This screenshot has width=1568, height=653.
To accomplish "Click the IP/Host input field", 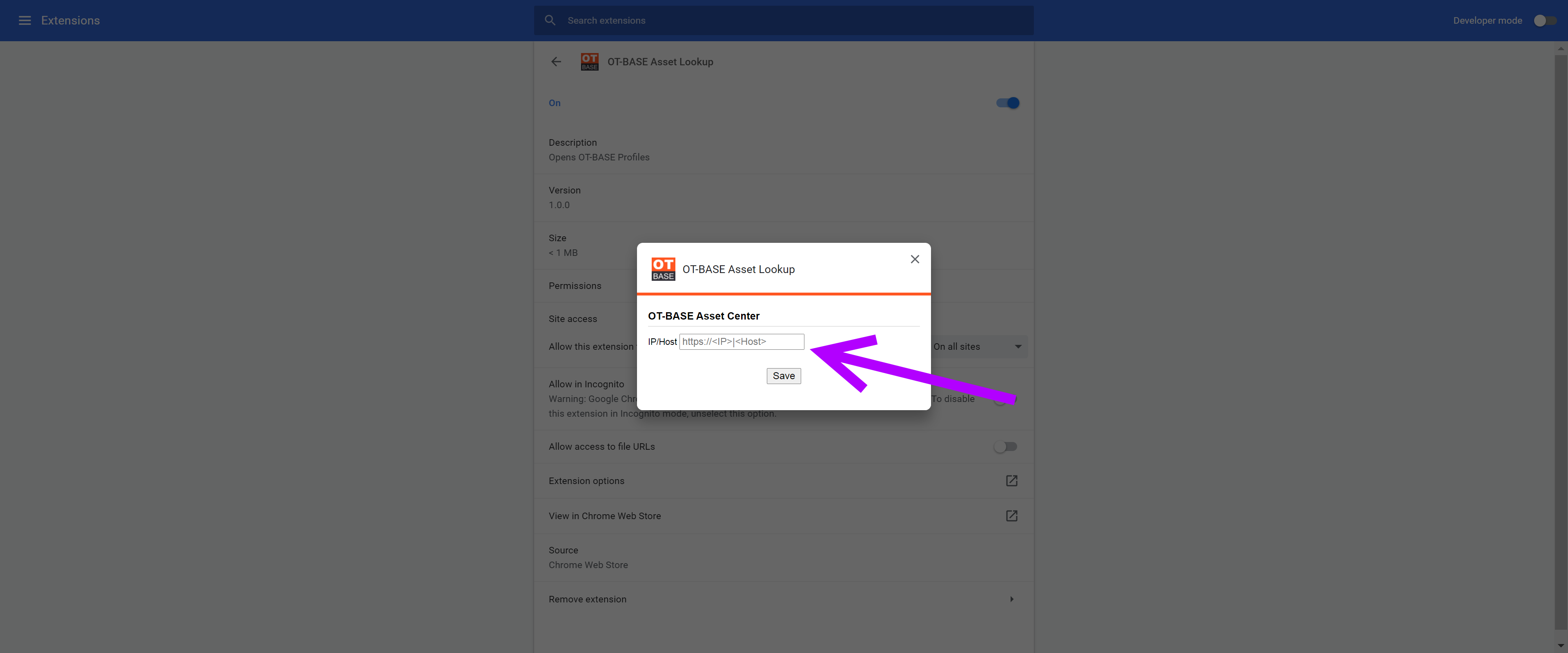I will [x=742, y=342].
